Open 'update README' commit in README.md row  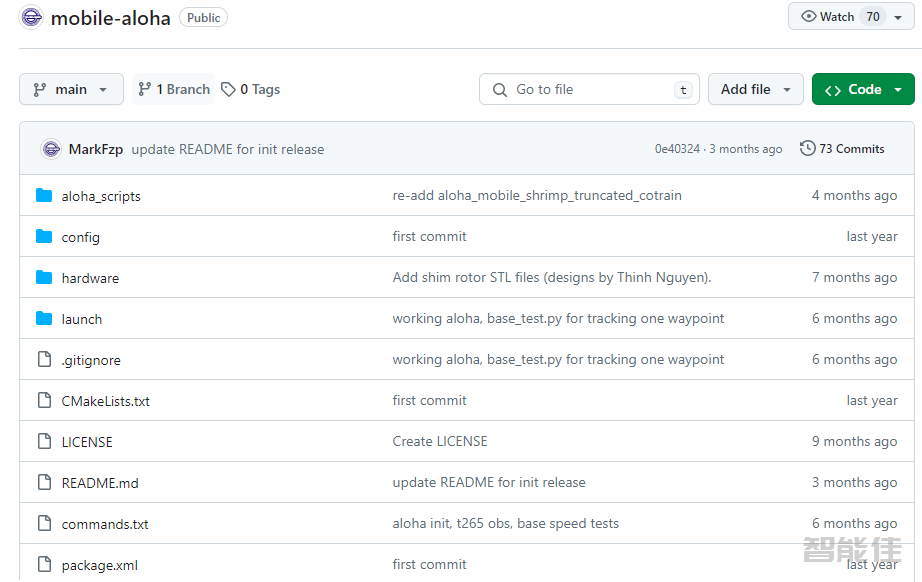pyautogui.click(x=489, y=483)
